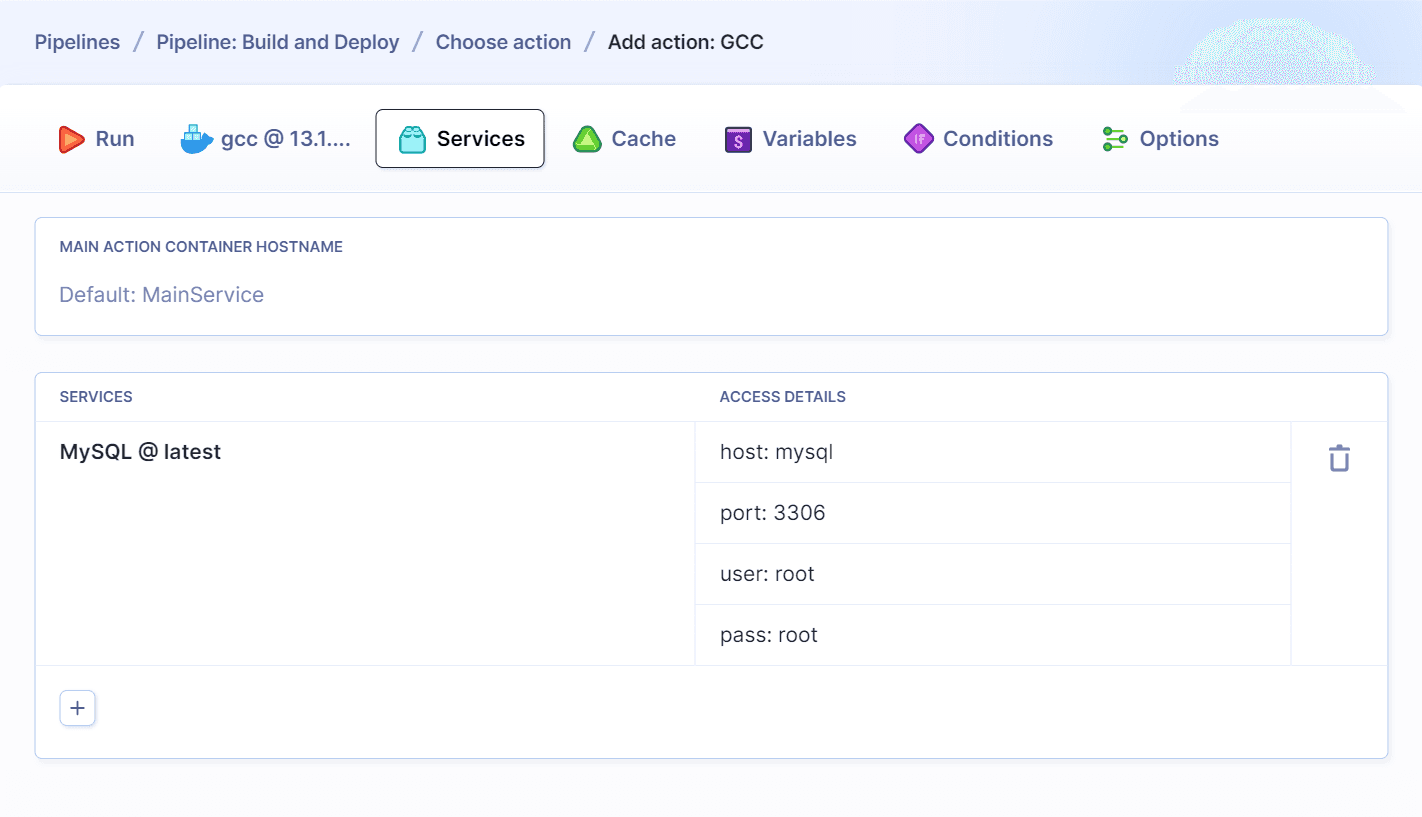Click the Services gift box icon
Image resolution: width=1422 pixels, height=817 pixels.
pos(413,138)
